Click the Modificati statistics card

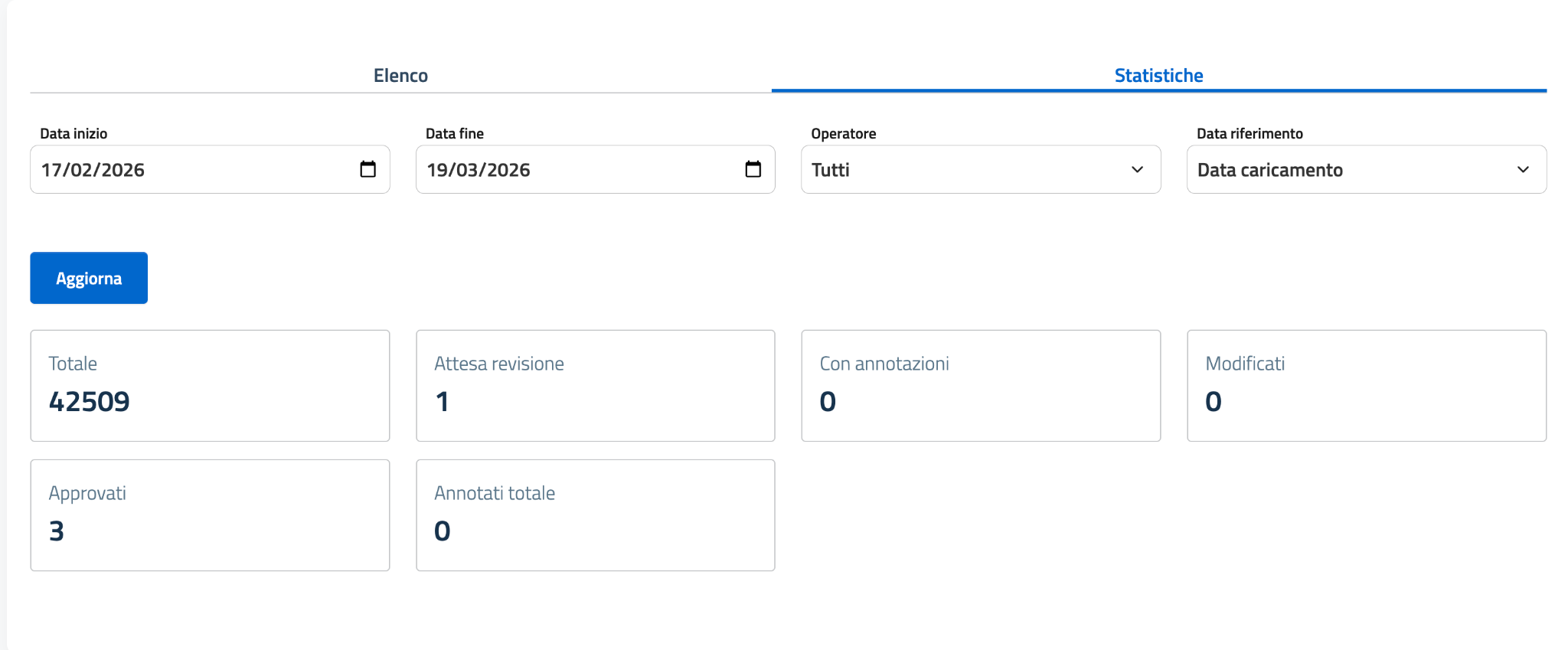1366,385
